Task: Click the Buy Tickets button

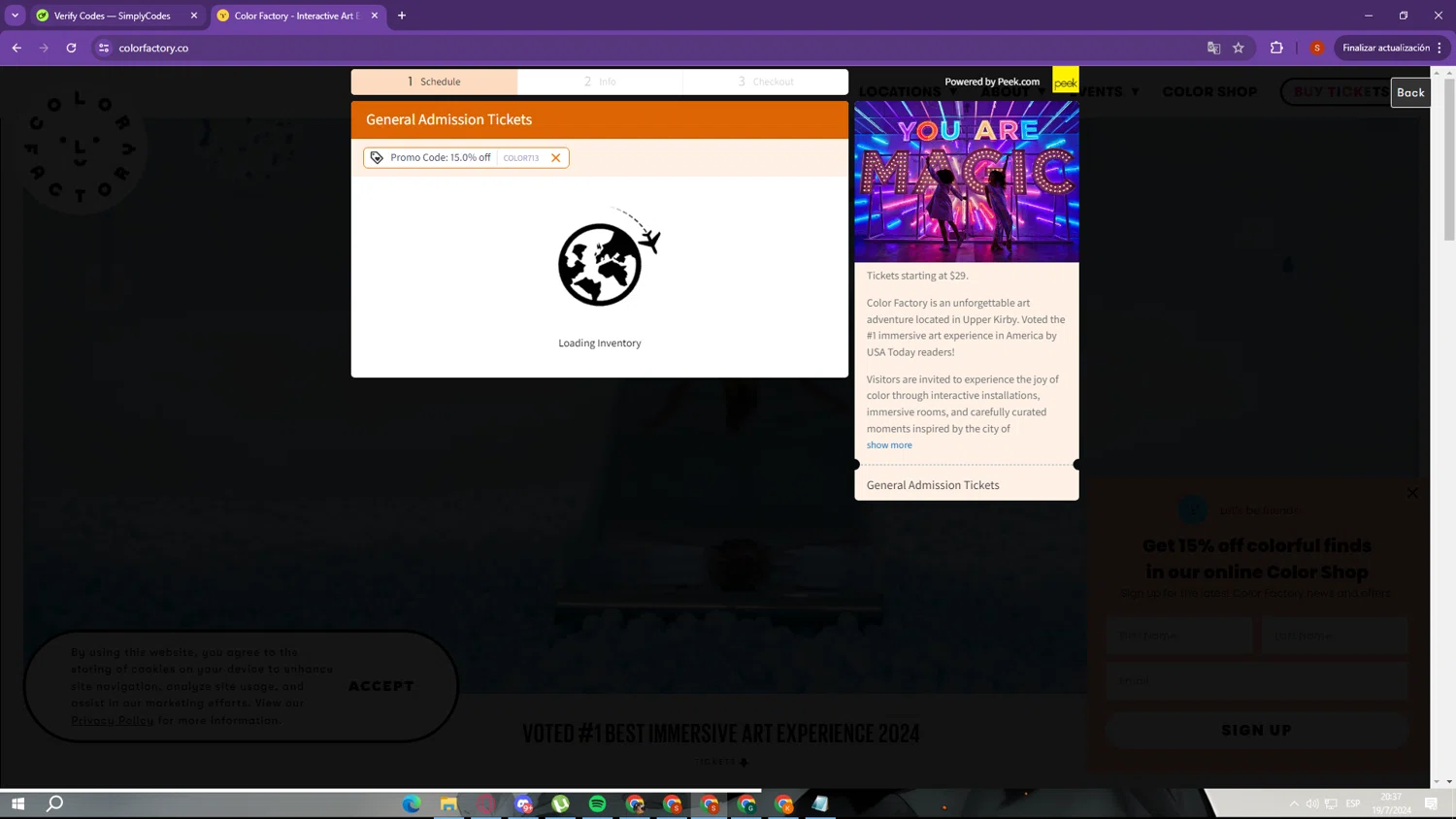Action: pyautogui.click(x=1340, y=92)
